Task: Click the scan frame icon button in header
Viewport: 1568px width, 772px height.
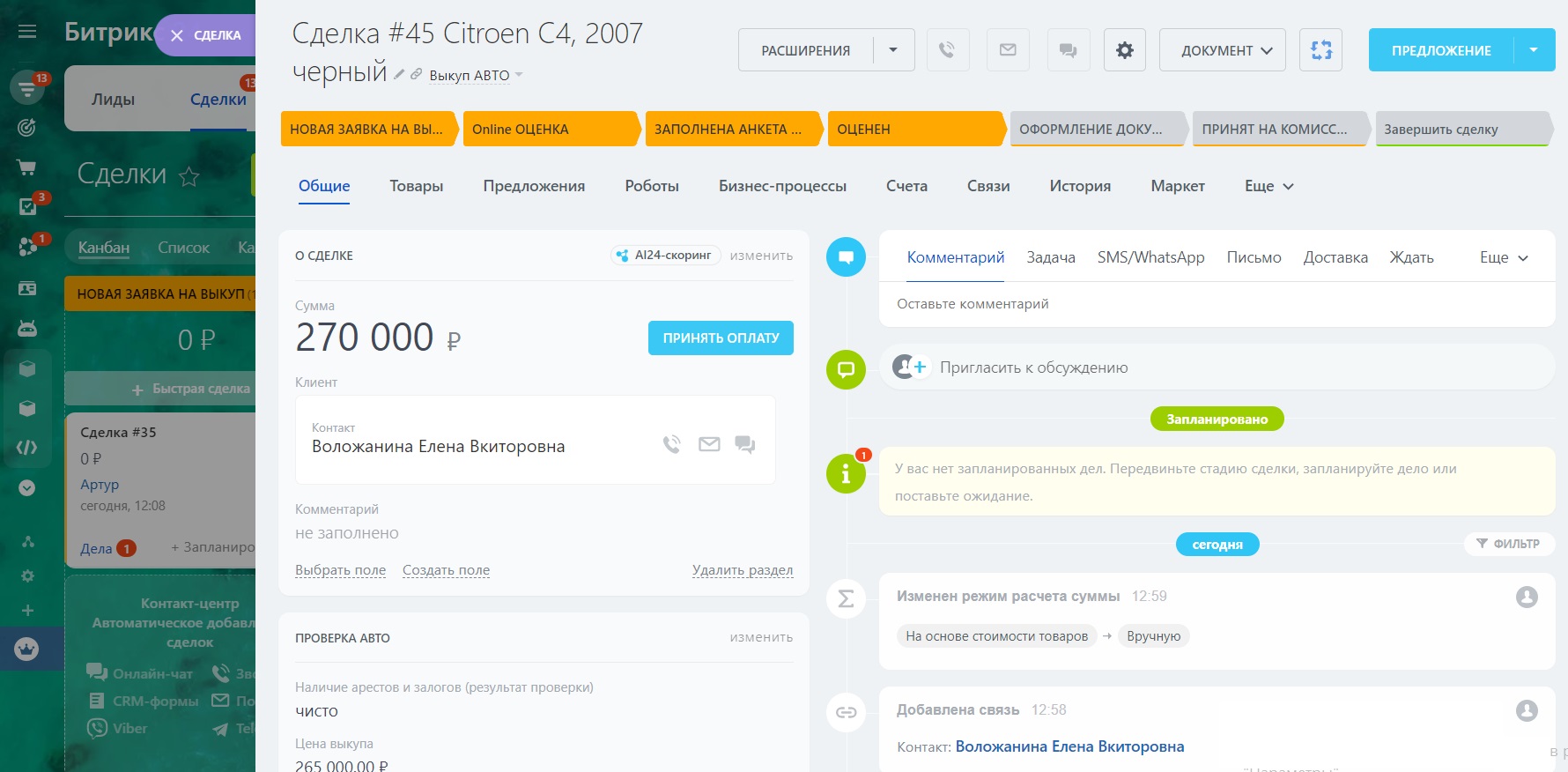Action: pyautogui.click(x=1321, y=50)
